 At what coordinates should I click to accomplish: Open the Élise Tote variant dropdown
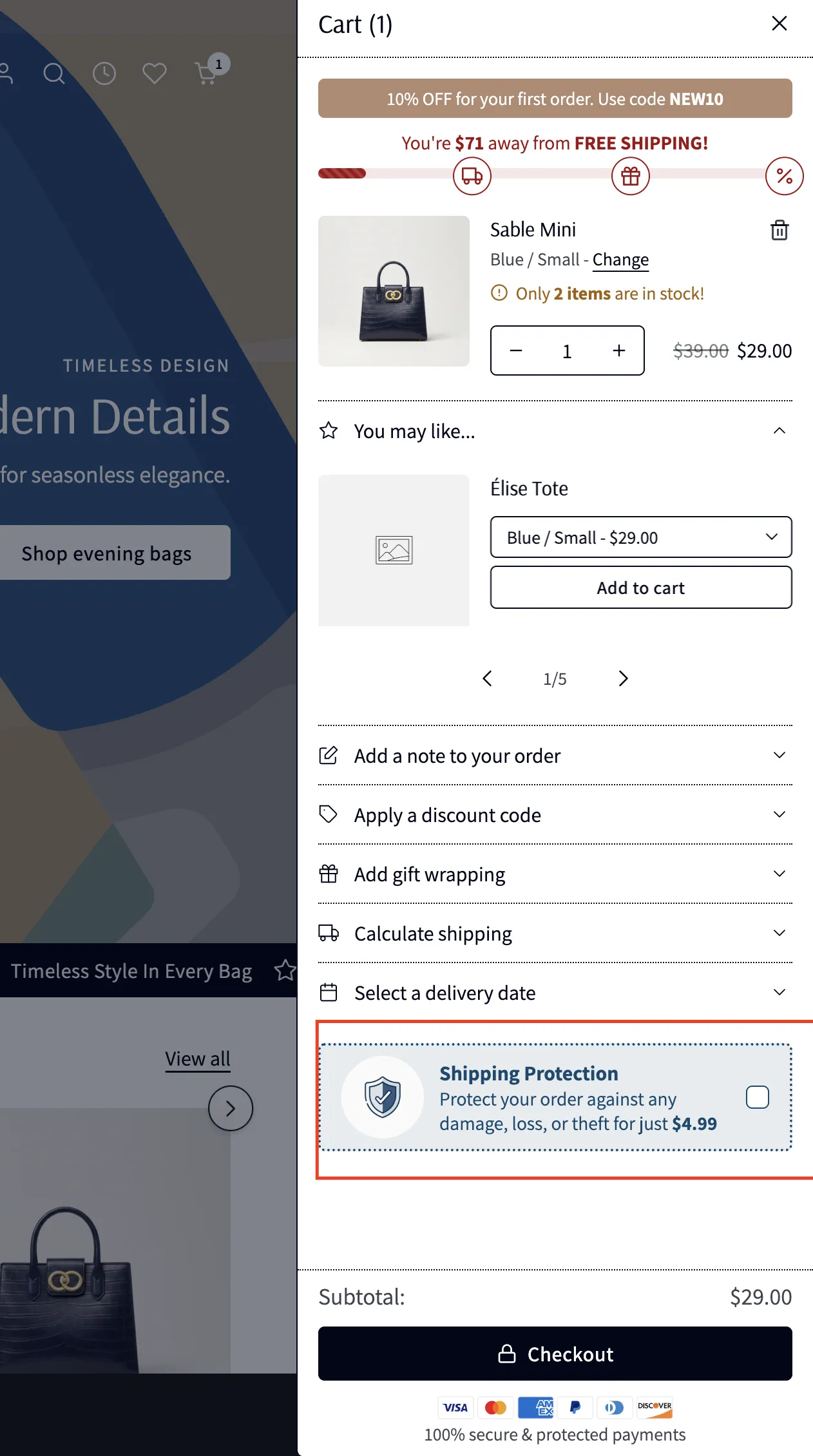pos(641,537)
